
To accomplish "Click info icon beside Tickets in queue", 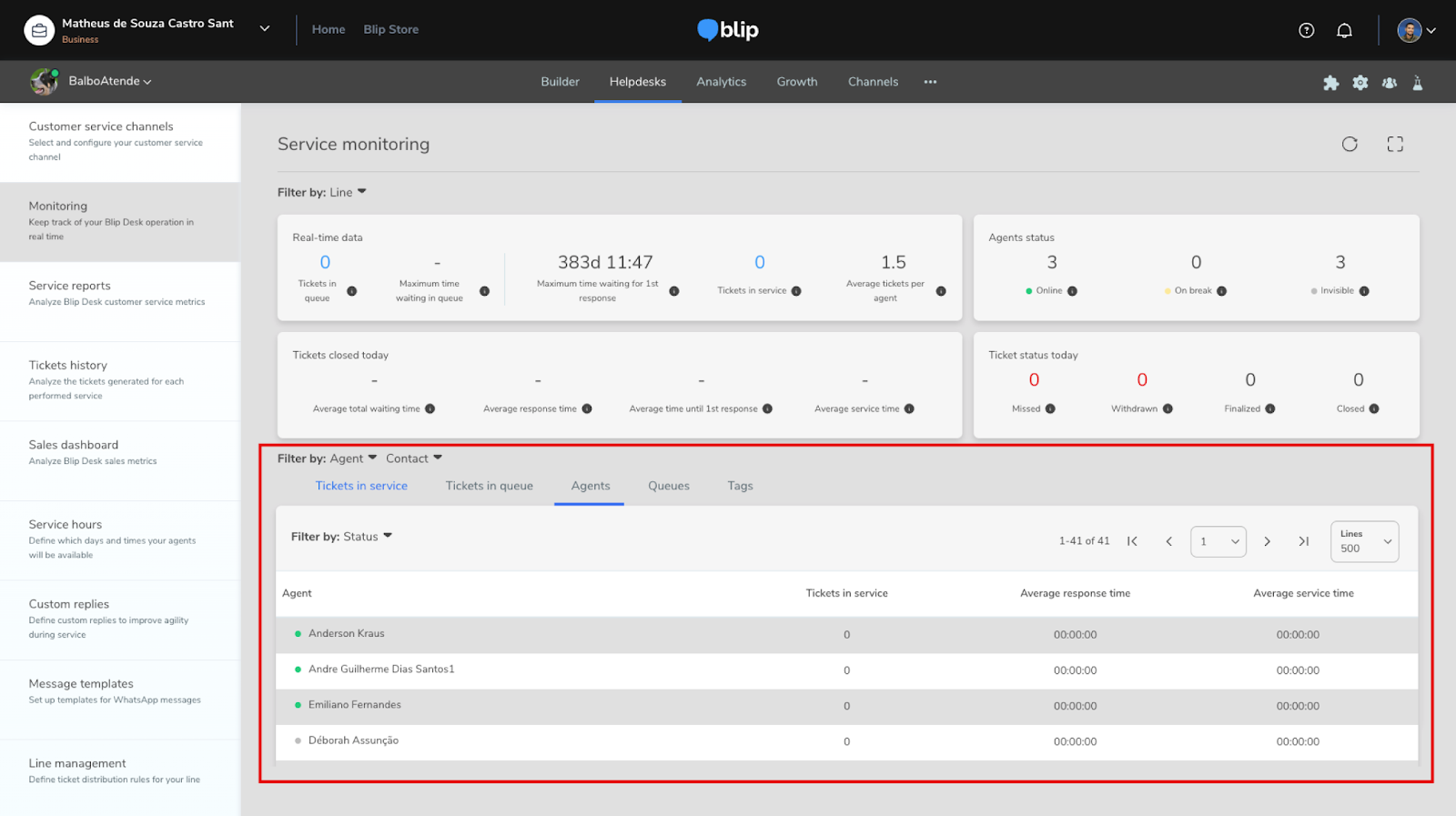I will point(352,291).
